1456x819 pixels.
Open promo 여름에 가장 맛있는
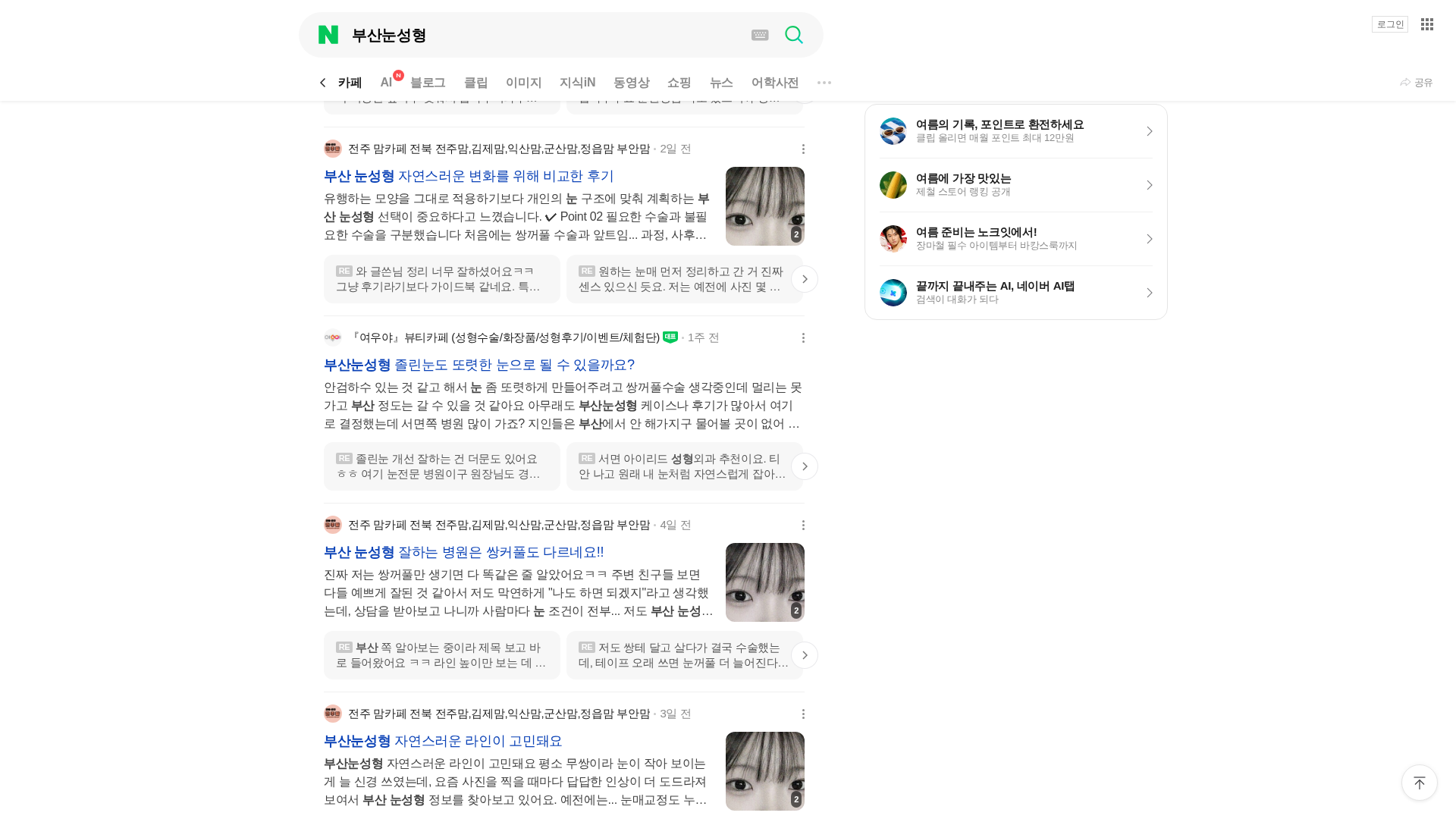1016,185
